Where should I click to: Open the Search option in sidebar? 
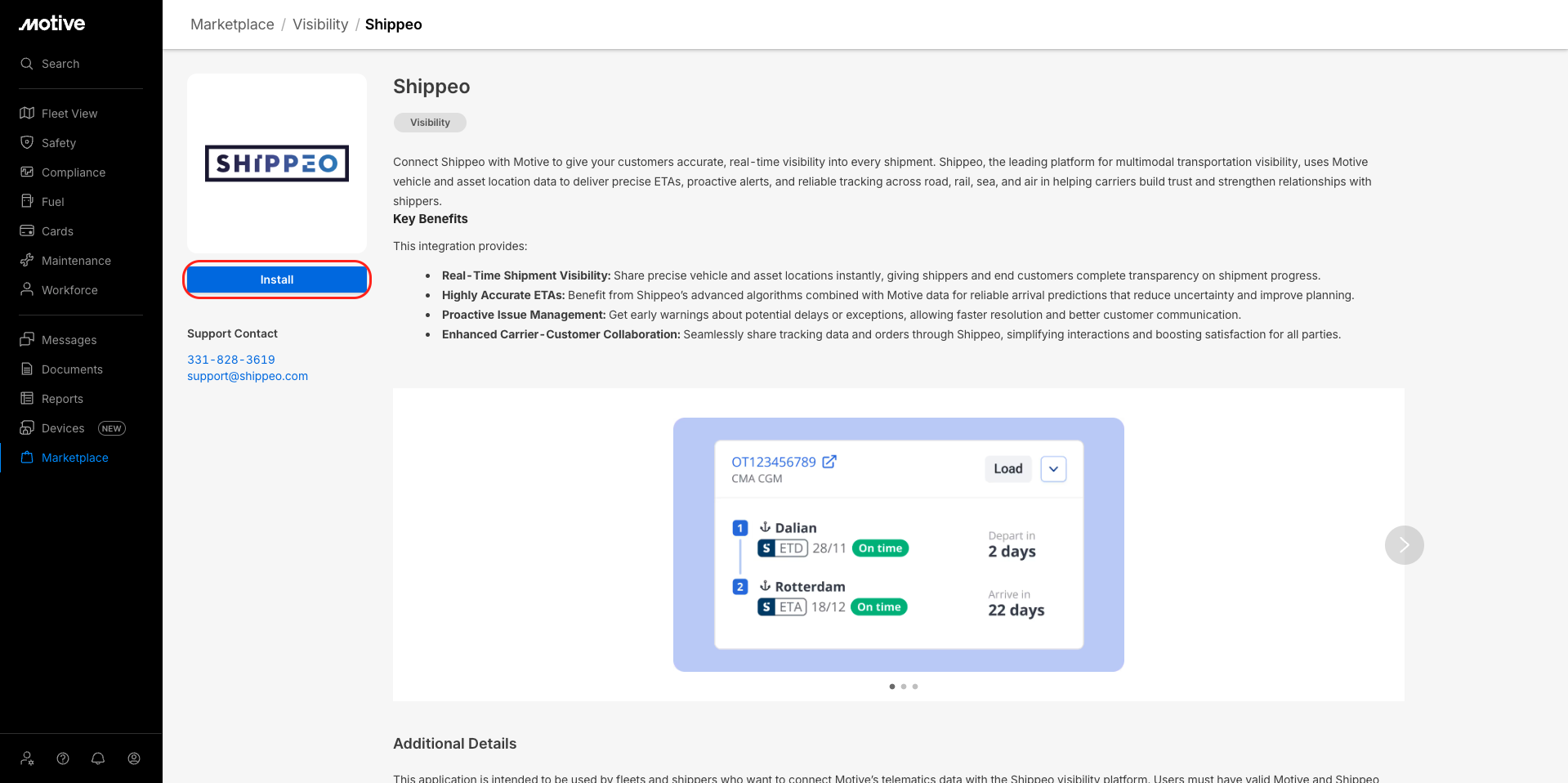coord(60,64)
